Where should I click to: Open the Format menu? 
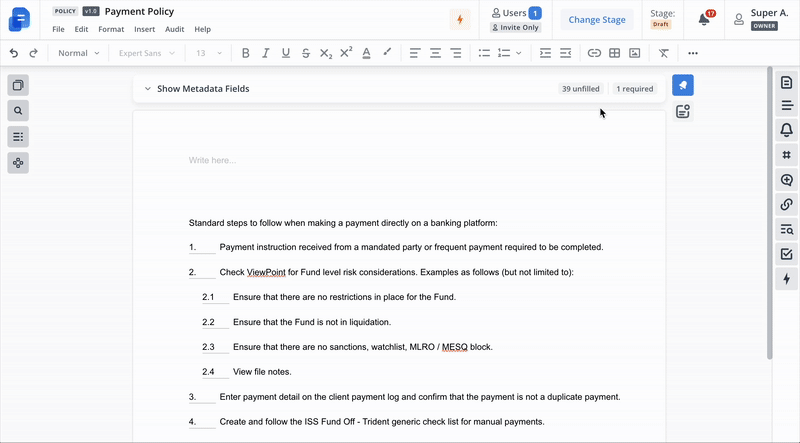point(111,29)
